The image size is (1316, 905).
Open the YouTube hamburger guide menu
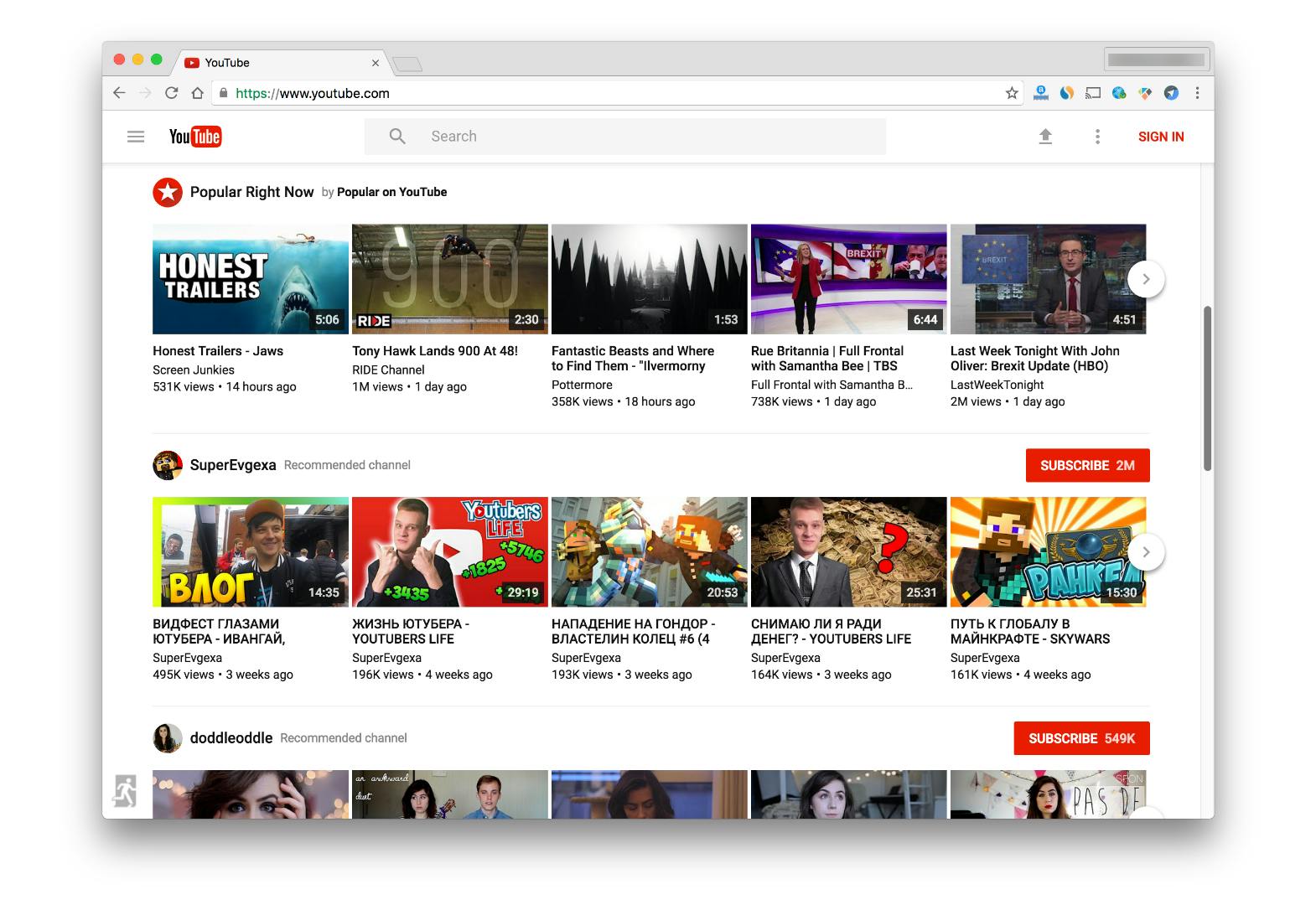click(136, 137)
